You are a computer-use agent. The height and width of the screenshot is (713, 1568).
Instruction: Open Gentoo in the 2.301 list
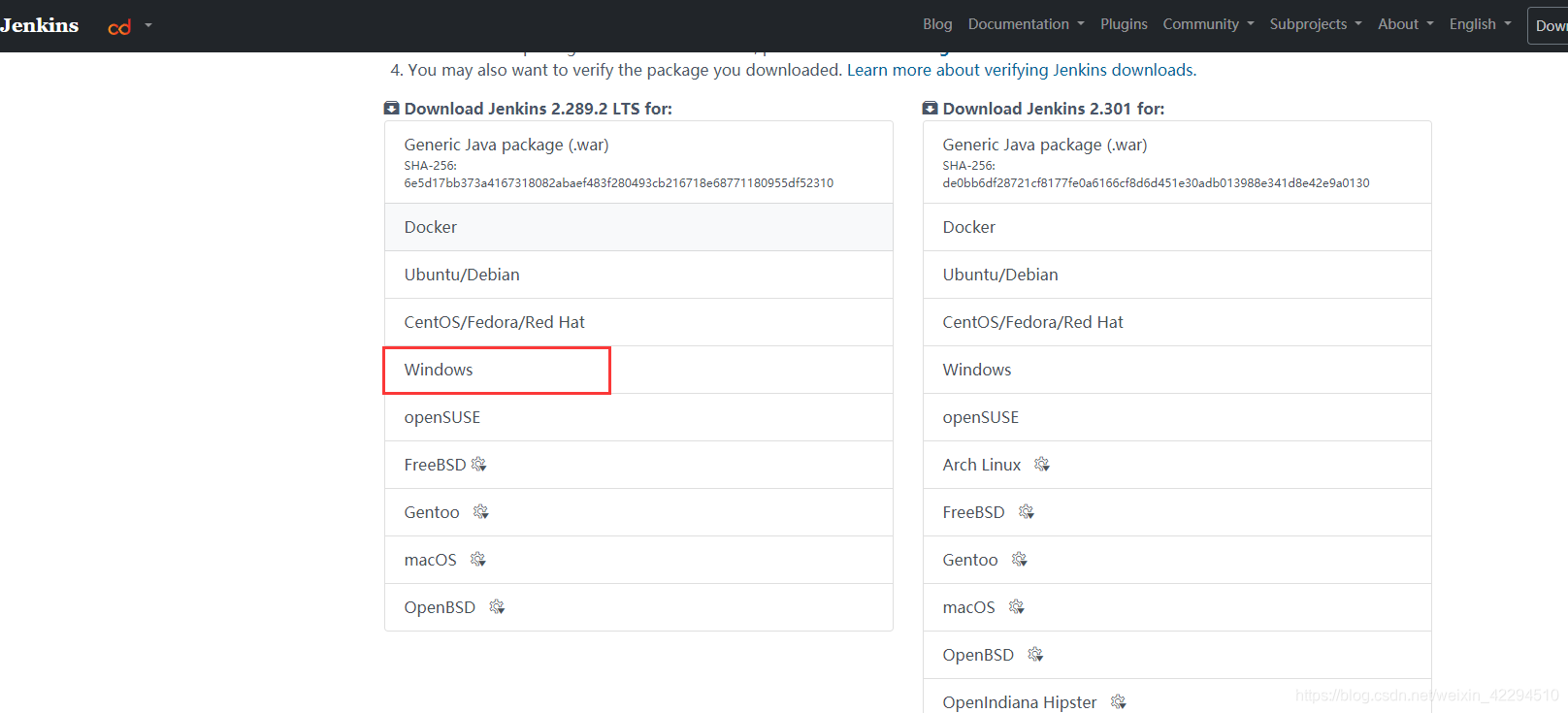click(x=1177, y=560)
